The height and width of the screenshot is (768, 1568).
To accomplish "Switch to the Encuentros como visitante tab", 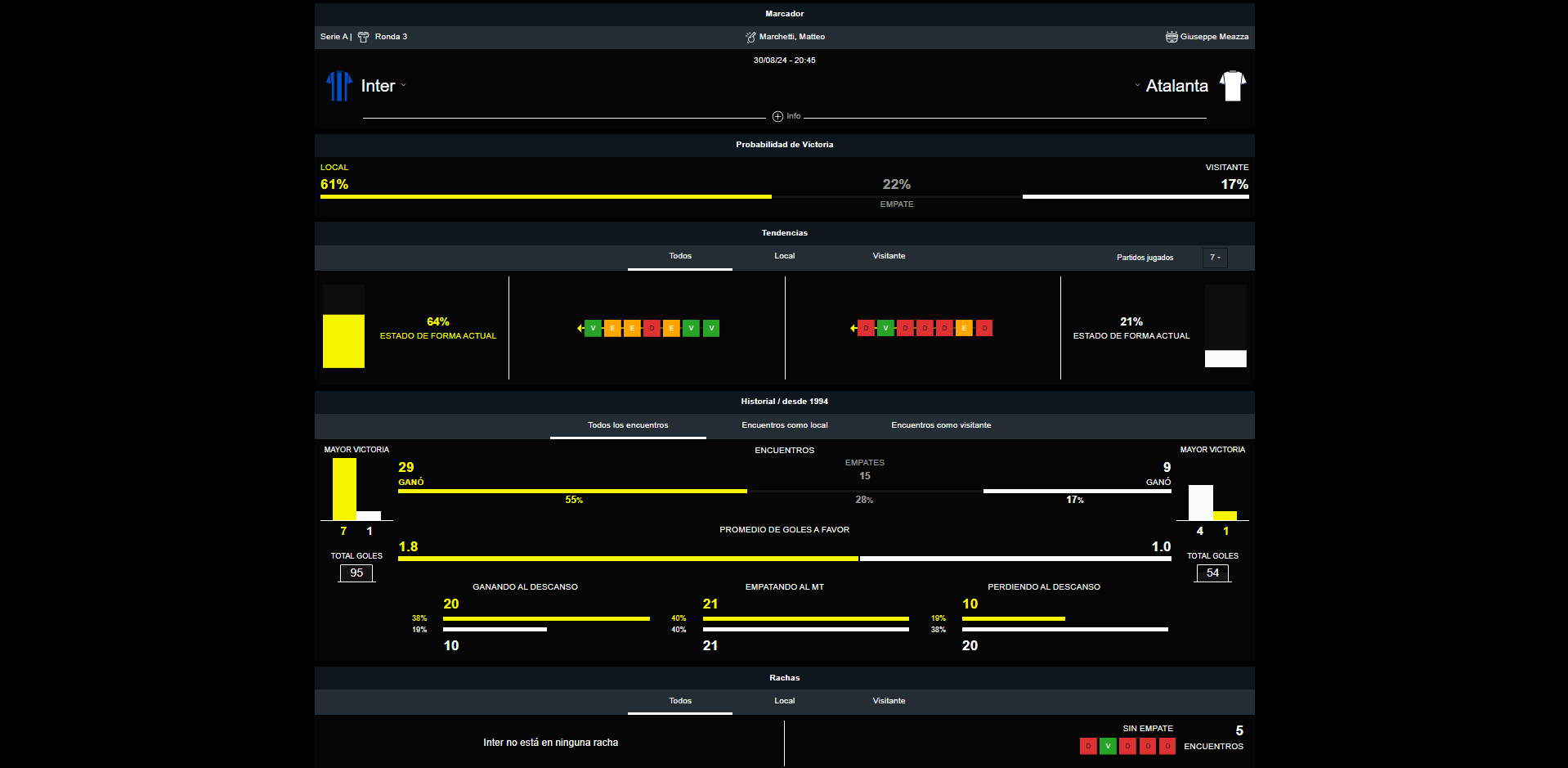I will [941, 425].
